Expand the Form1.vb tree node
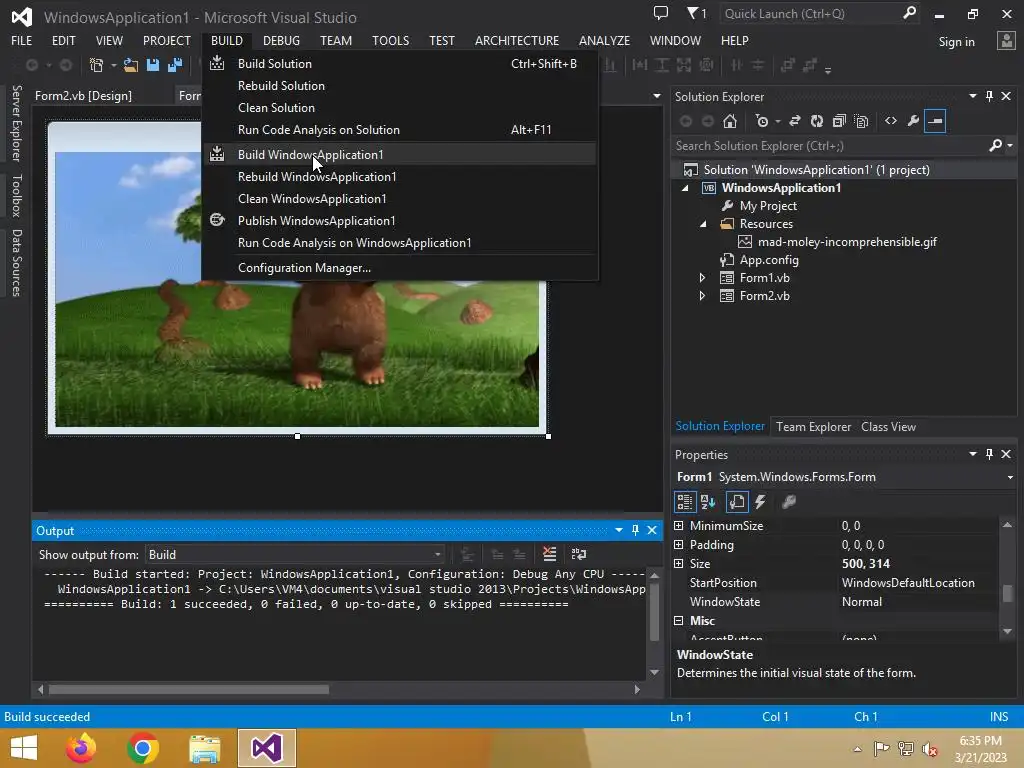 [703, 278]
